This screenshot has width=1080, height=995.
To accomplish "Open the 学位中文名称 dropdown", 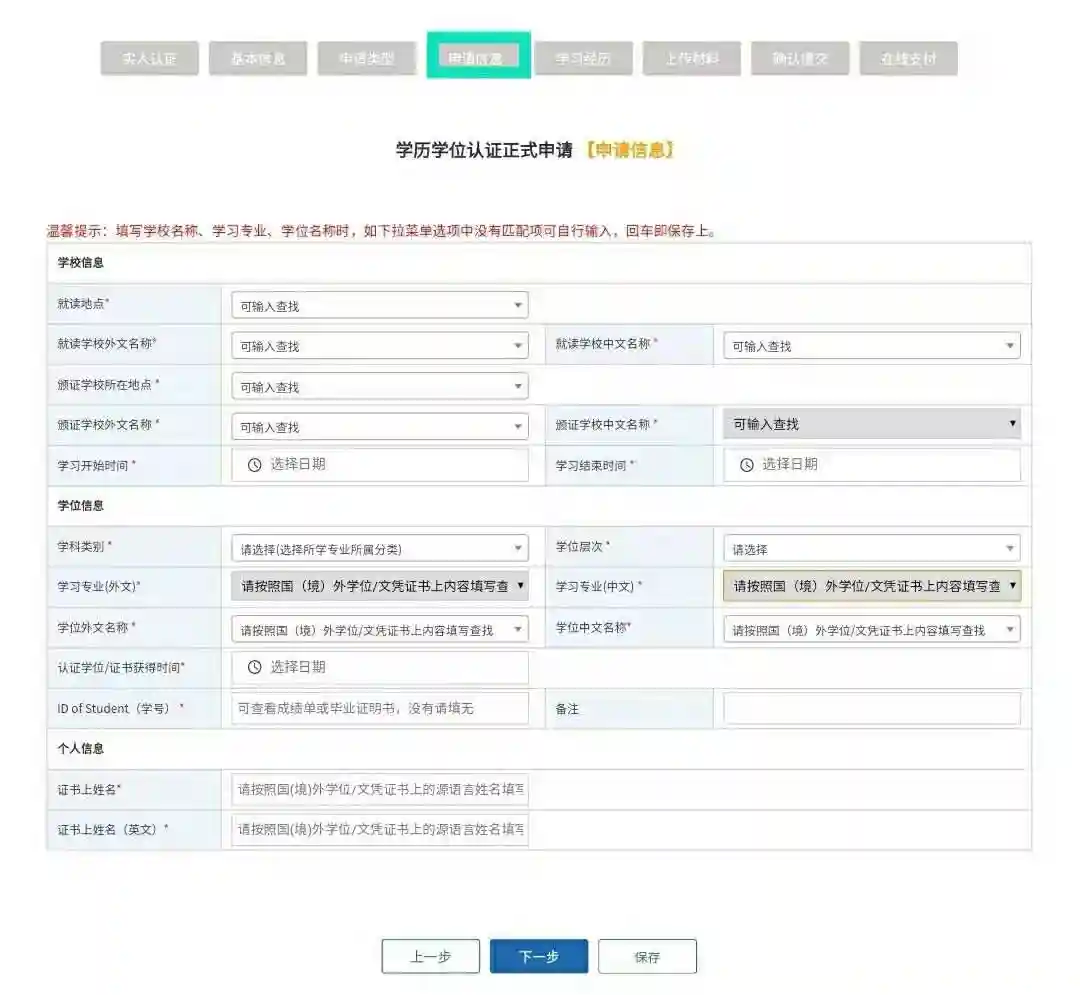I will (871, 630).
